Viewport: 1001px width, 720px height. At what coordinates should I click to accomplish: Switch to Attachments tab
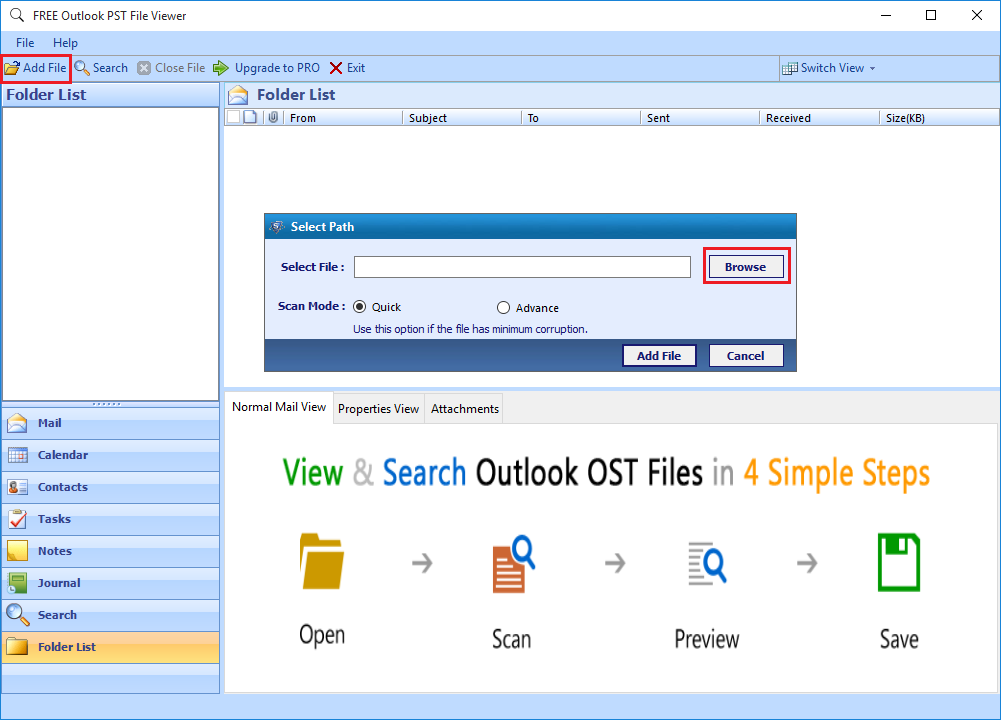465,409
